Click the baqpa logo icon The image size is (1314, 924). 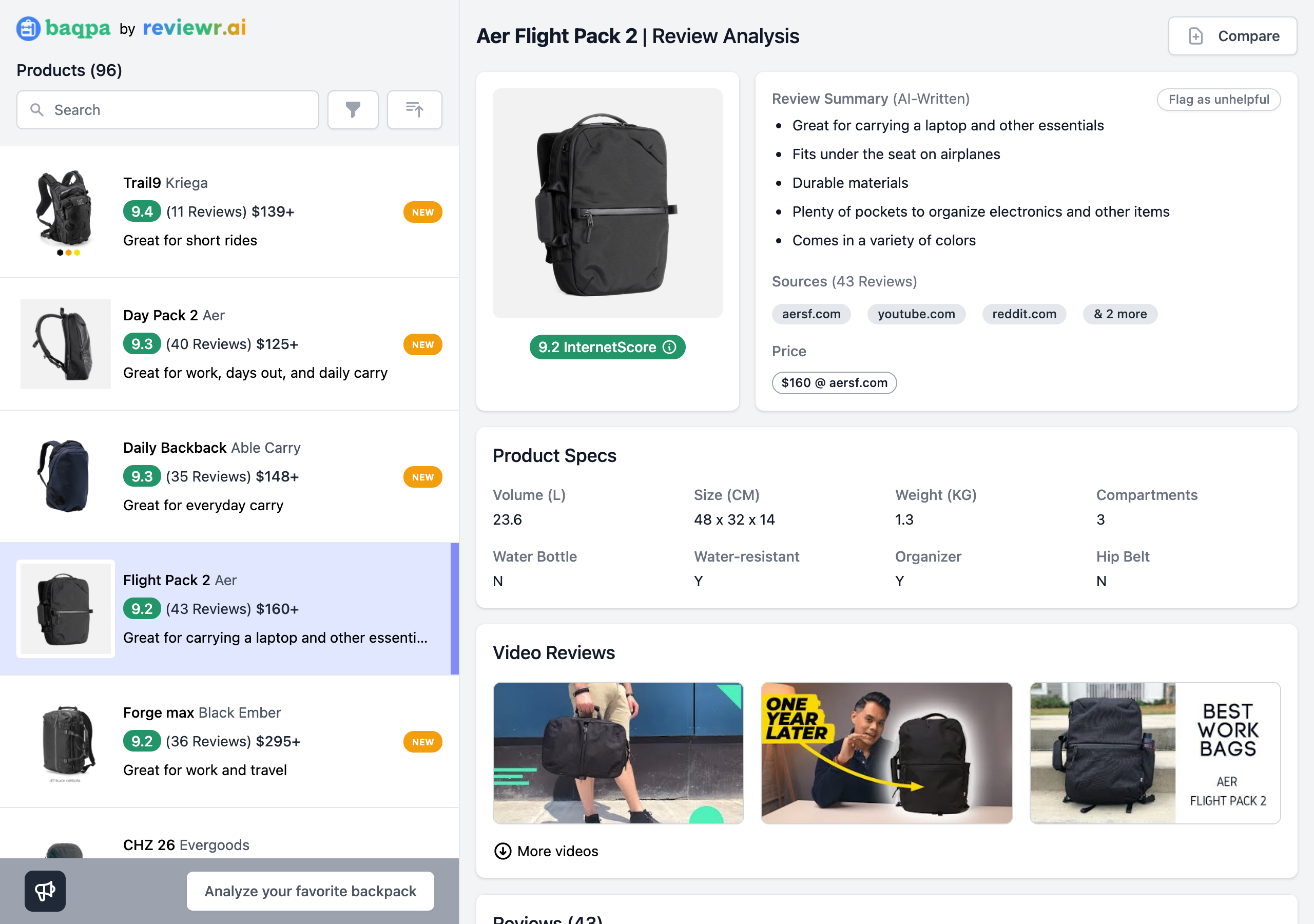pos(28,28)
